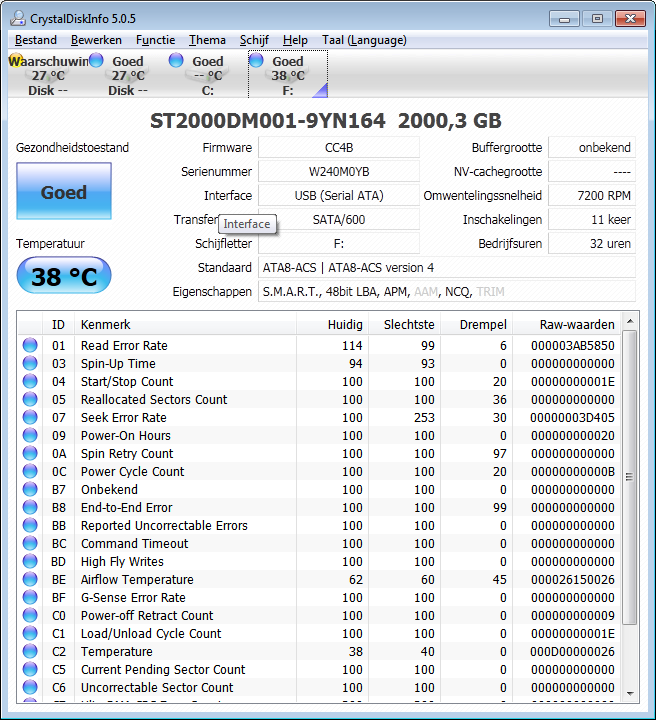
Task: Click status icon of Current Pending Sector Count
Action: [30, 669]
